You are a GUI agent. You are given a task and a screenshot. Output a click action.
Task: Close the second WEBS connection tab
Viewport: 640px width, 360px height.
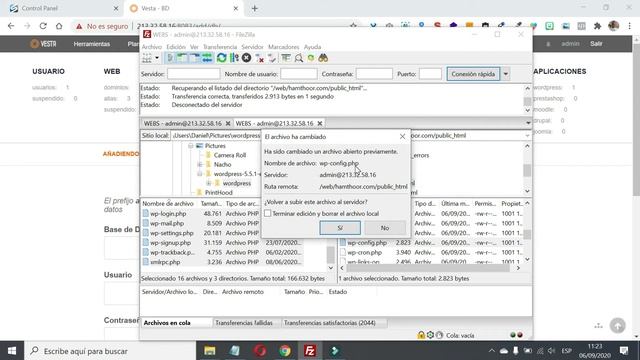point(320,123)
